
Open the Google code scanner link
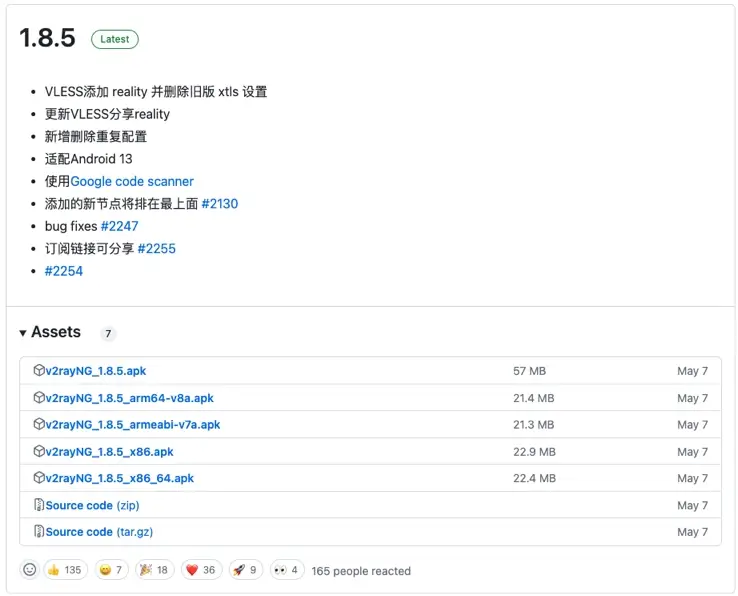tap(132, 181)
